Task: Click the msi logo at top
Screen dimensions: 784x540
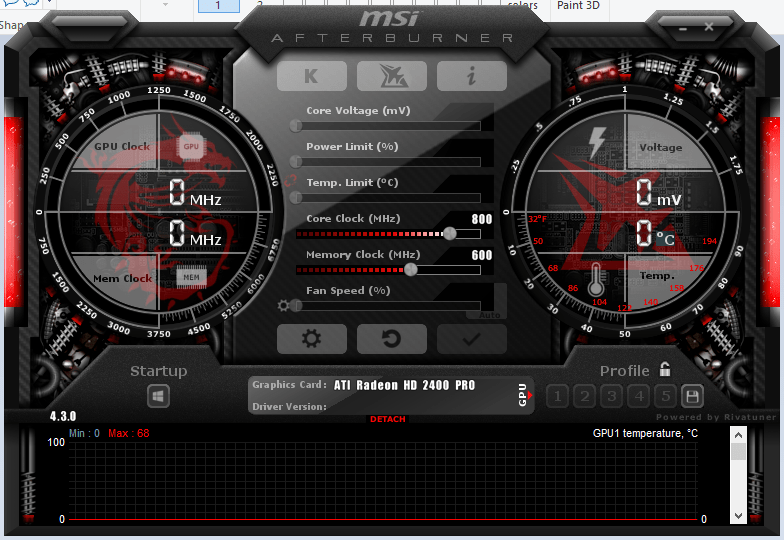Action: [389, 19]
